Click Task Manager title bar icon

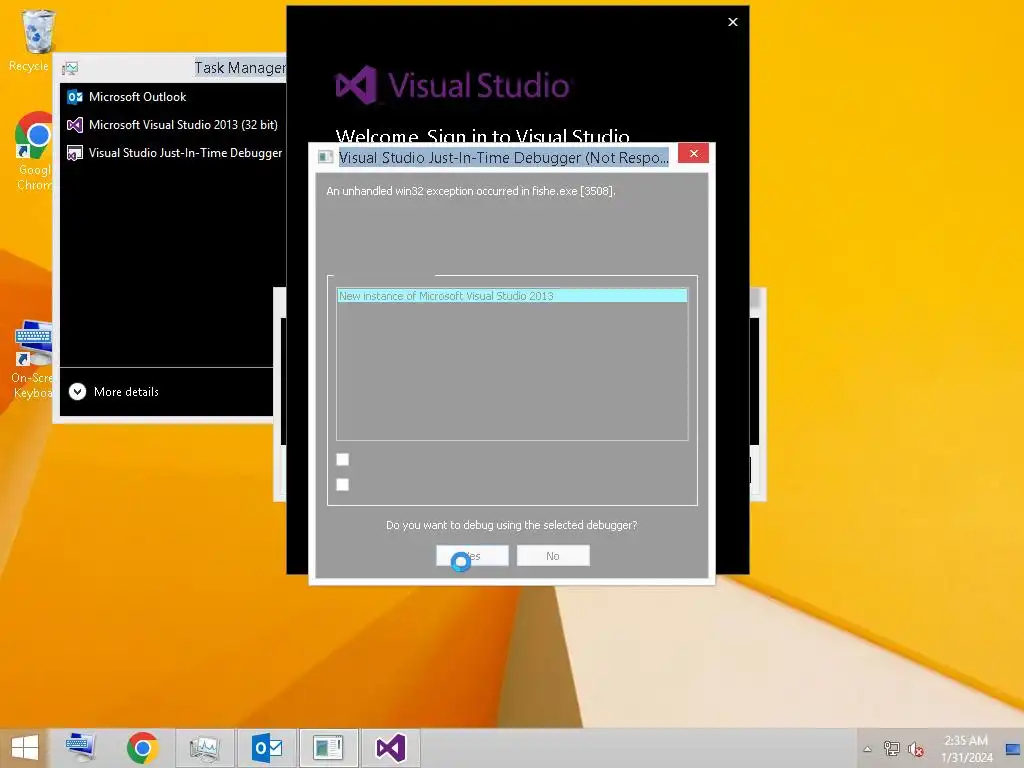70,68
